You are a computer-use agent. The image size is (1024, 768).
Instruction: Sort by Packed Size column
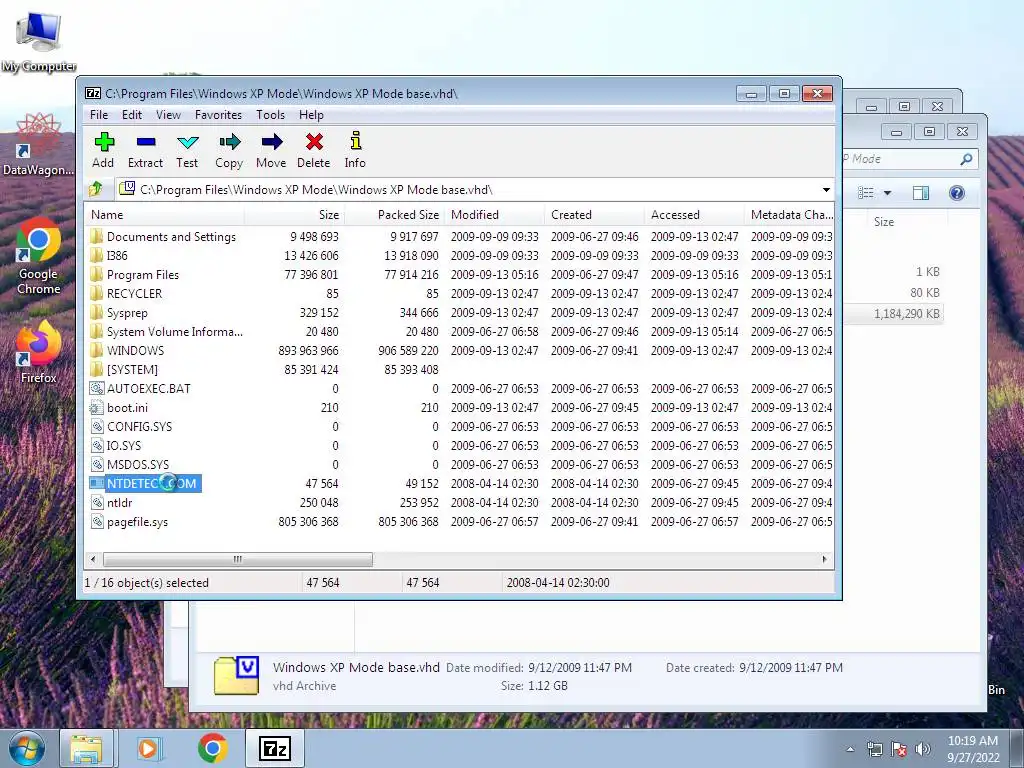pyautogui.click(x=394, y=215)
